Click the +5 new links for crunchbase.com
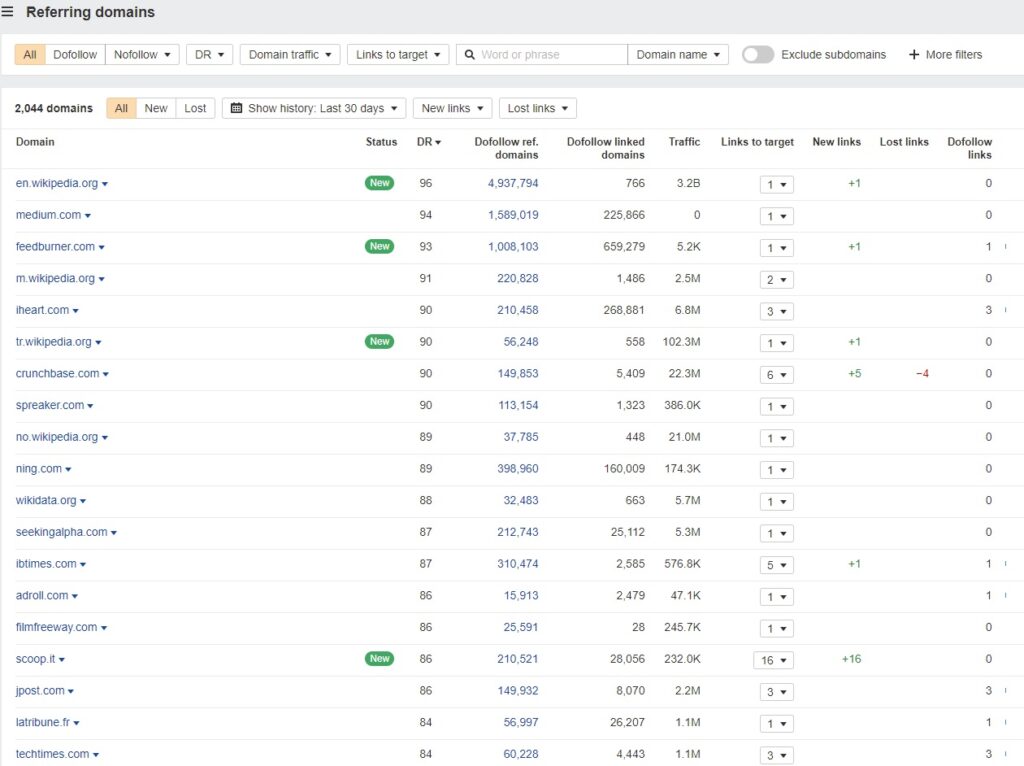This screenshot has height=766, width=1024. click(854, 374)
